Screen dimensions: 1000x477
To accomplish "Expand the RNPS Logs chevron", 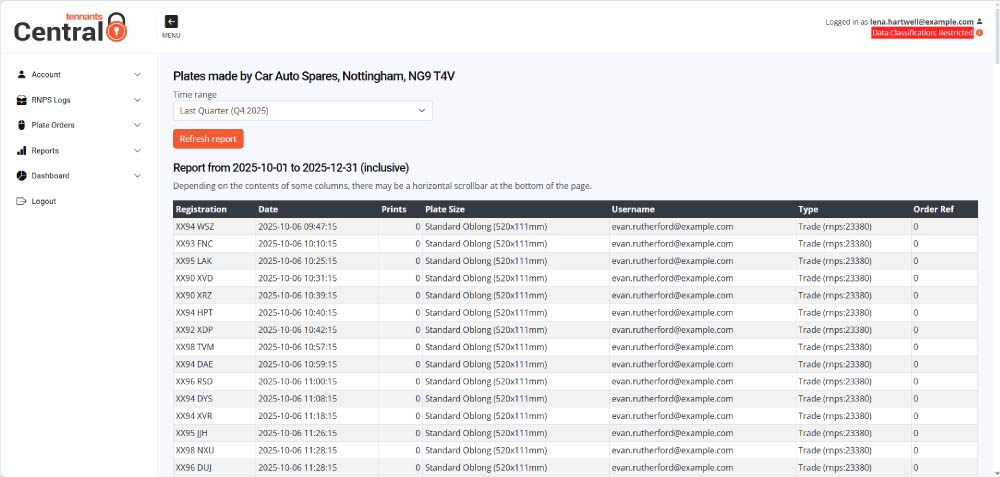I will click(137, 100).
